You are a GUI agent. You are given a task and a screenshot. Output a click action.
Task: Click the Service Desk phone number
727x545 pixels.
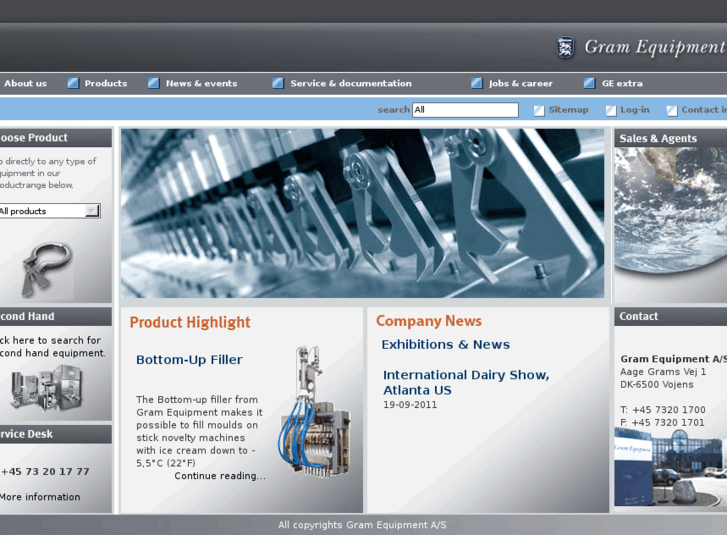pyautogui.click(x=45, y=472)
